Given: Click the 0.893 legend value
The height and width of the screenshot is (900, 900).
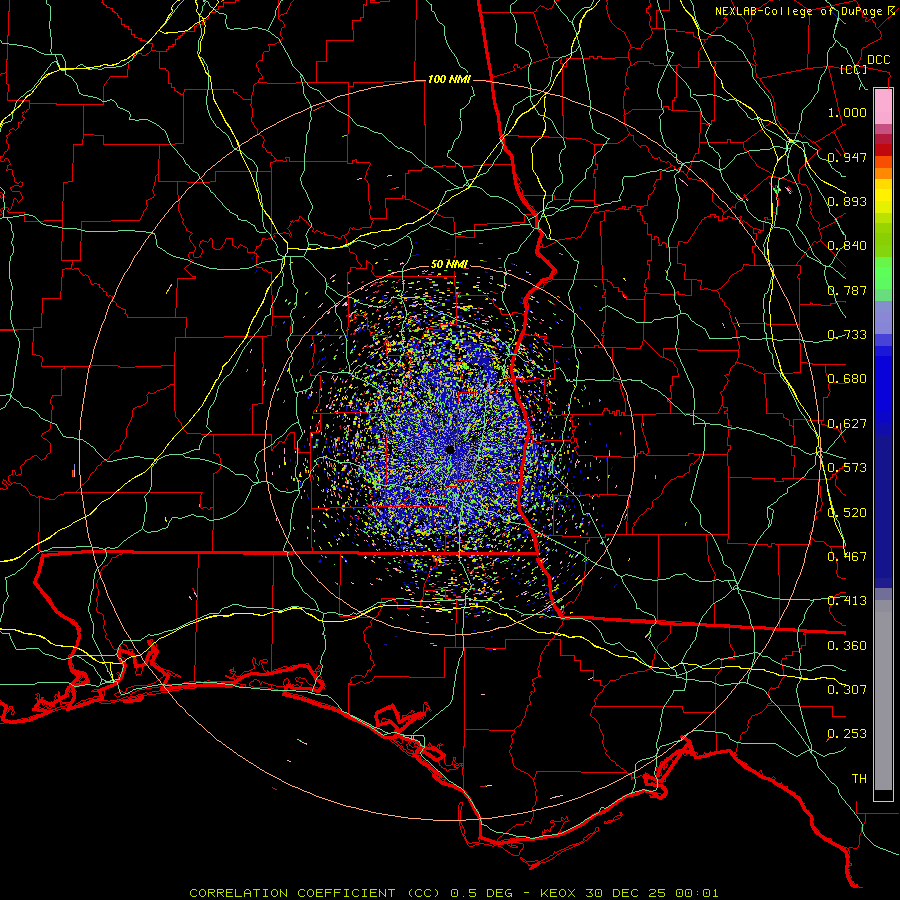Looking at the screenshot, I should pyautogui.click(x=847, y=201).
